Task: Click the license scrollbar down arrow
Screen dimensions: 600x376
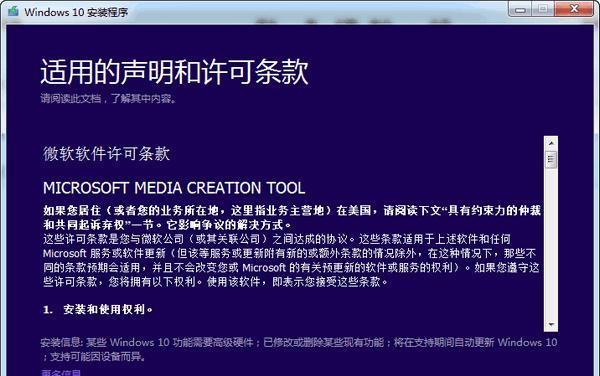Action: (551, 325)
